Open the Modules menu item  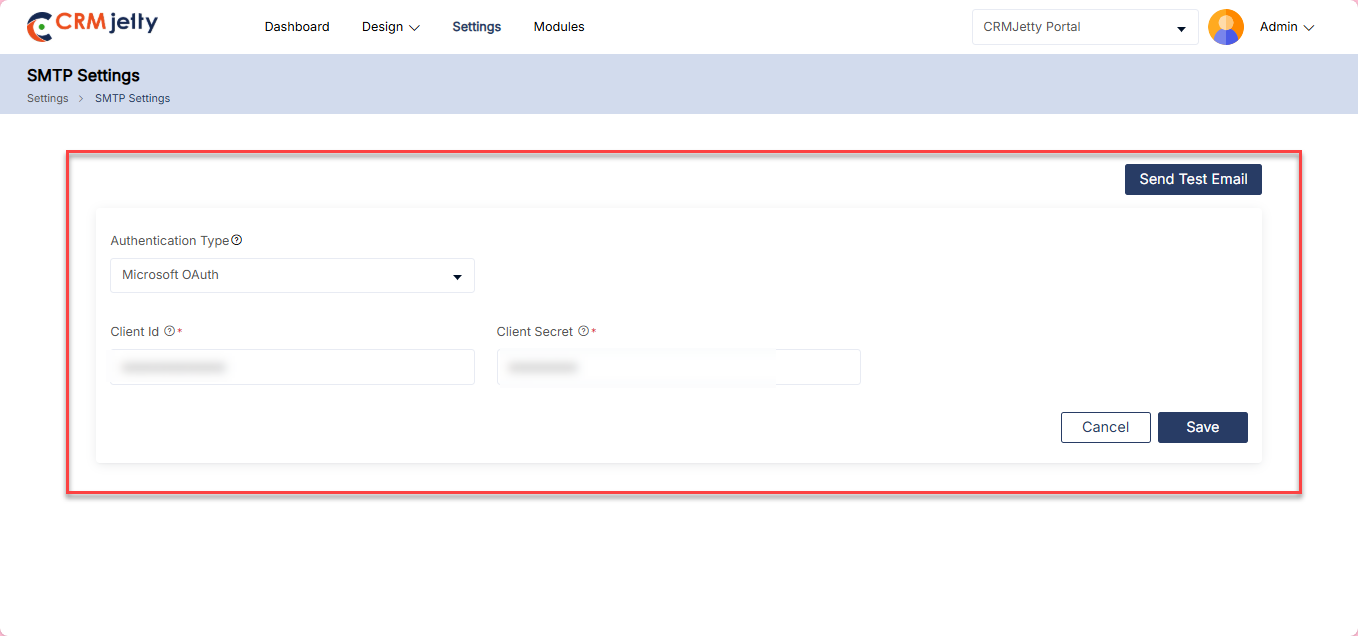pos(559,27)
